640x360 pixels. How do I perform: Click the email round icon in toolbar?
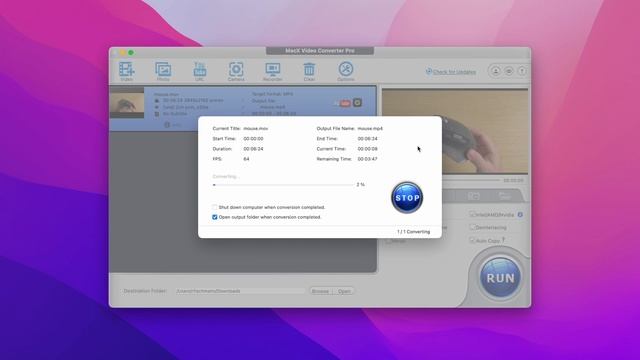pos(509,71)
